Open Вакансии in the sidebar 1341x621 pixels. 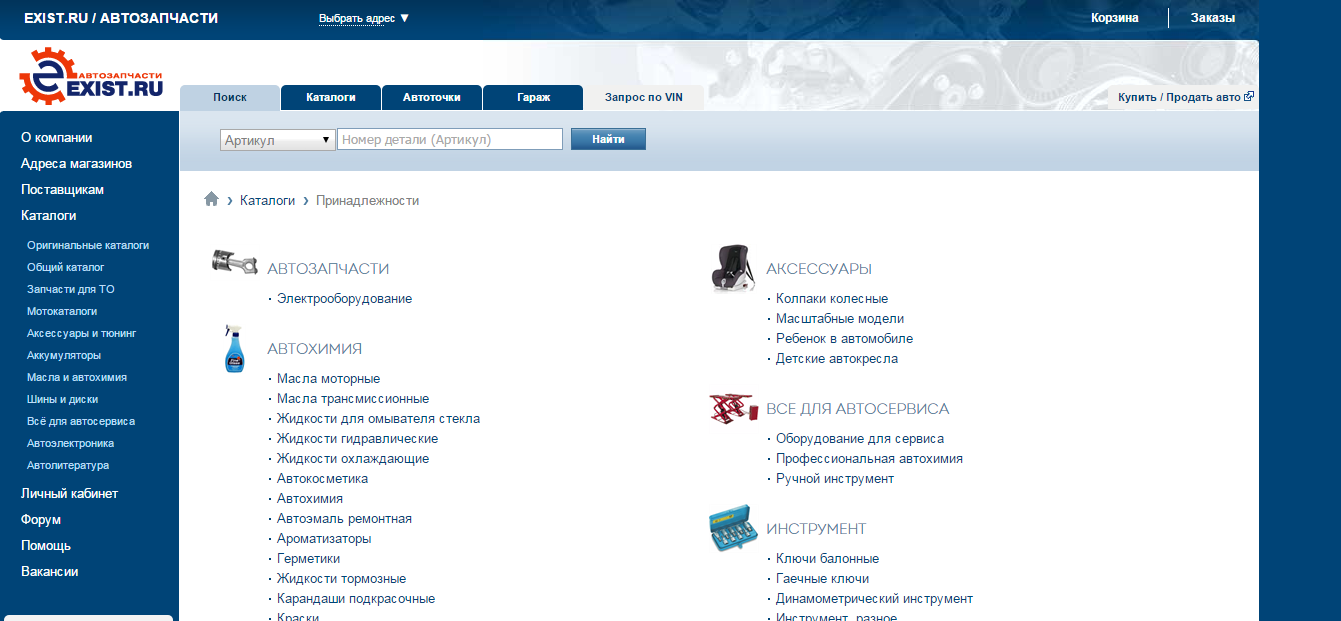coord(50,571)
